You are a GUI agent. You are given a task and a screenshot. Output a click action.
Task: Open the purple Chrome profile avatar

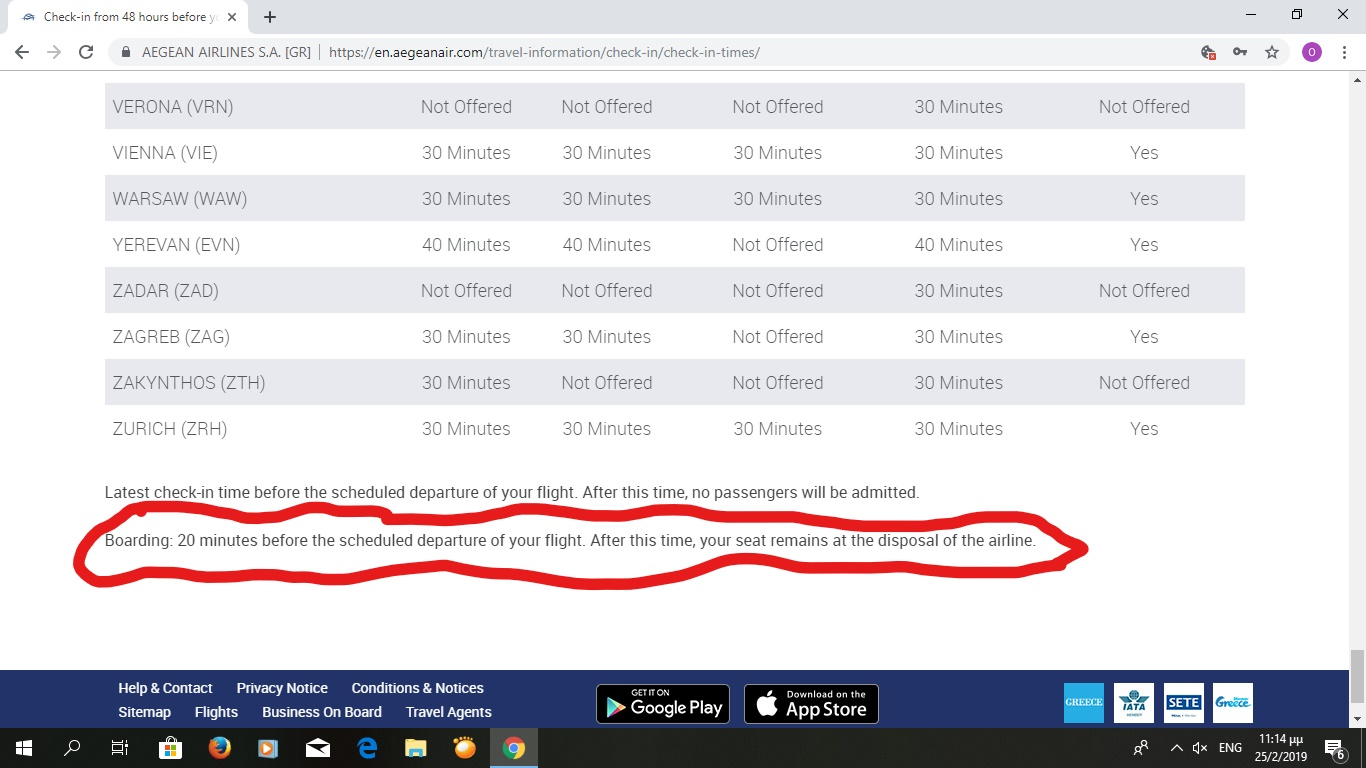pyautogui.click(x=1311, y=52)
